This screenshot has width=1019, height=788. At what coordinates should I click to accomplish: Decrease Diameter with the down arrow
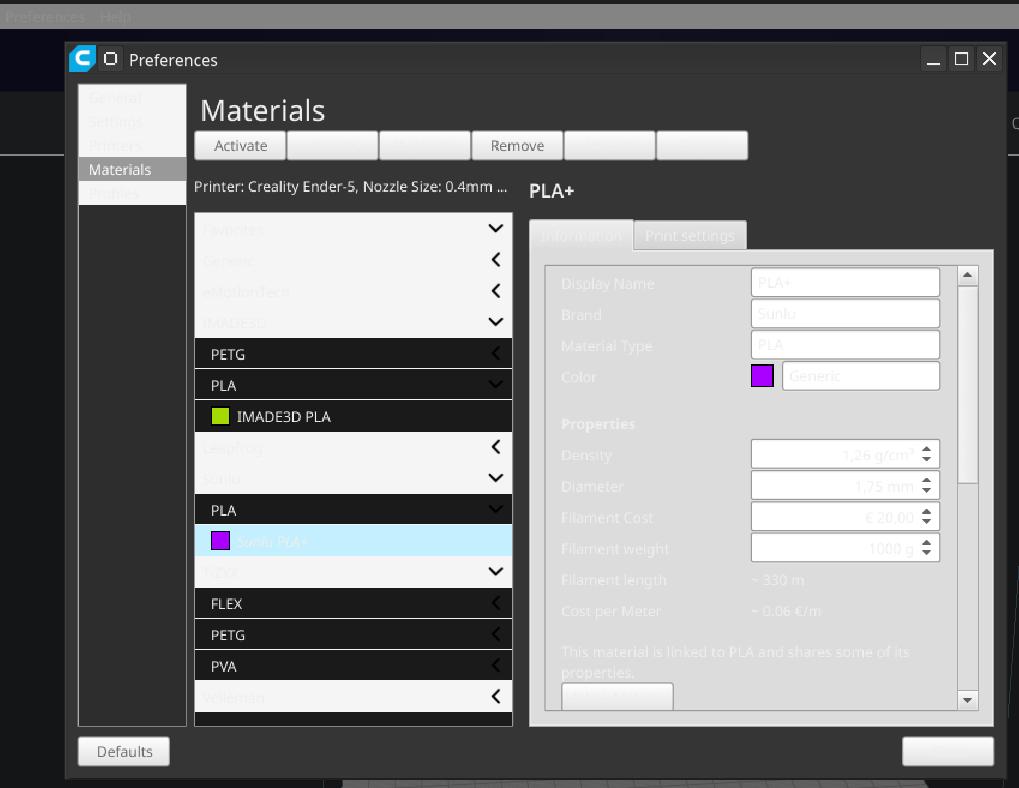pyautogui.click(x=927, y=491)
